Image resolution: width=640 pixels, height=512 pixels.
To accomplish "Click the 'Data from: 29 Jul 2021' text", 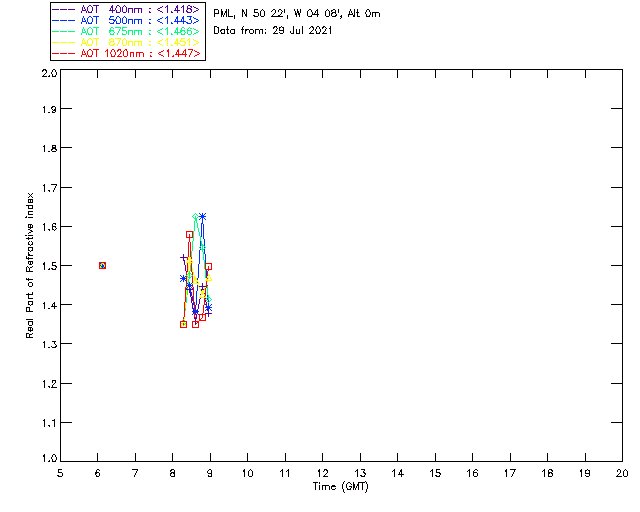I will click(x=273, y=31).
